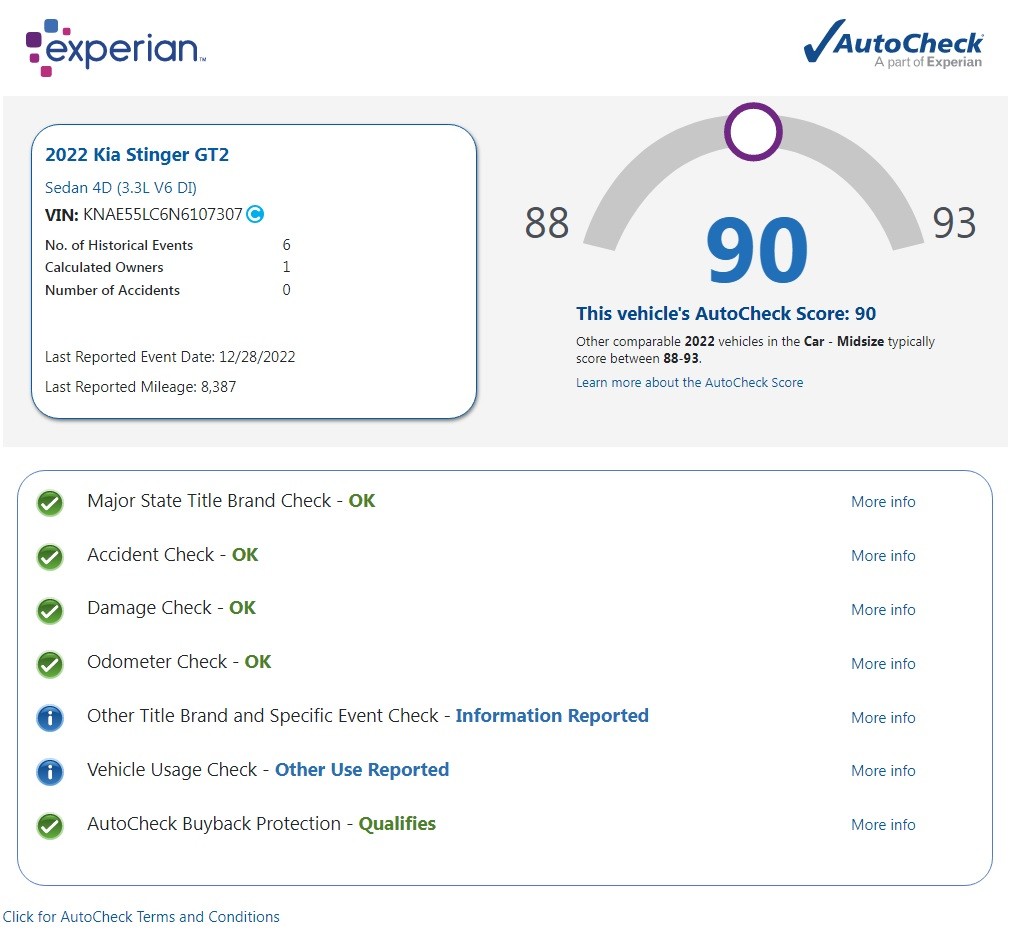Open More info for AutoCheck Buyback Protection
The image size is (1013, 937).
click(882, 825)
